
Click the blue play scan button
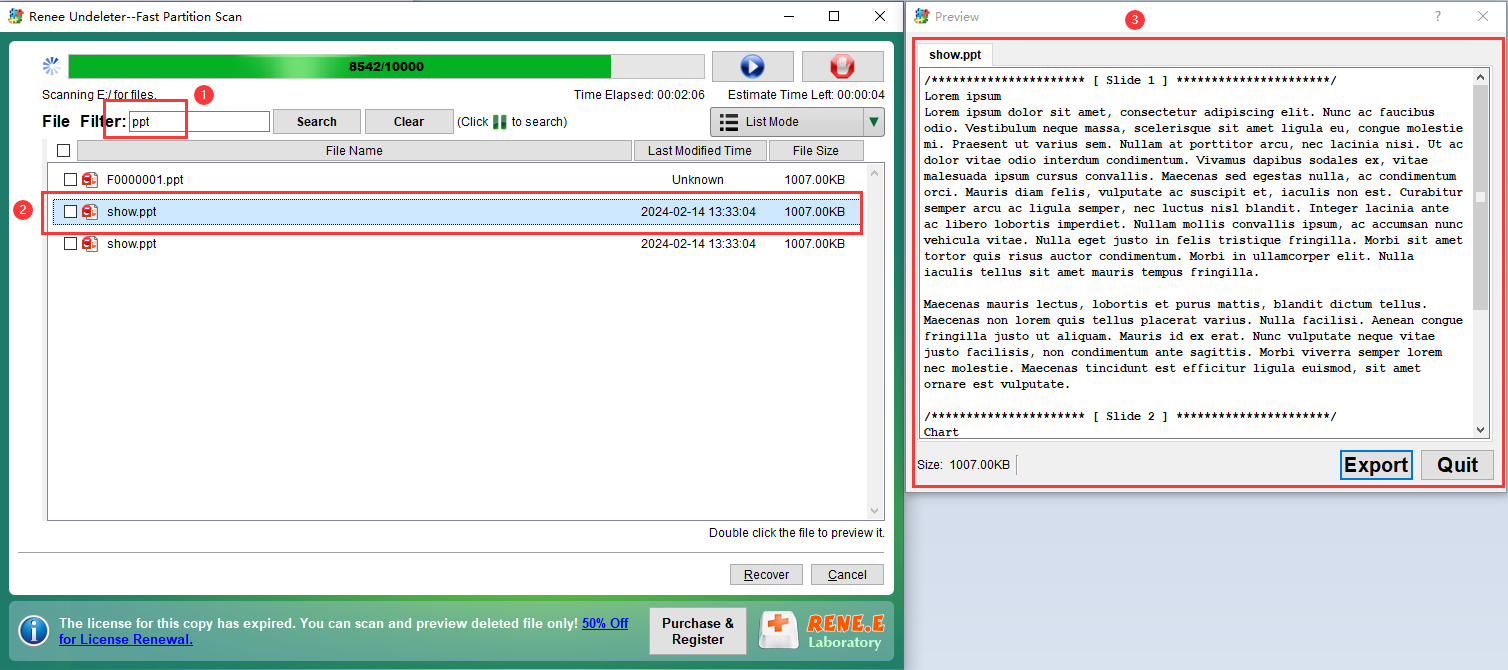(x=752, y=67)
